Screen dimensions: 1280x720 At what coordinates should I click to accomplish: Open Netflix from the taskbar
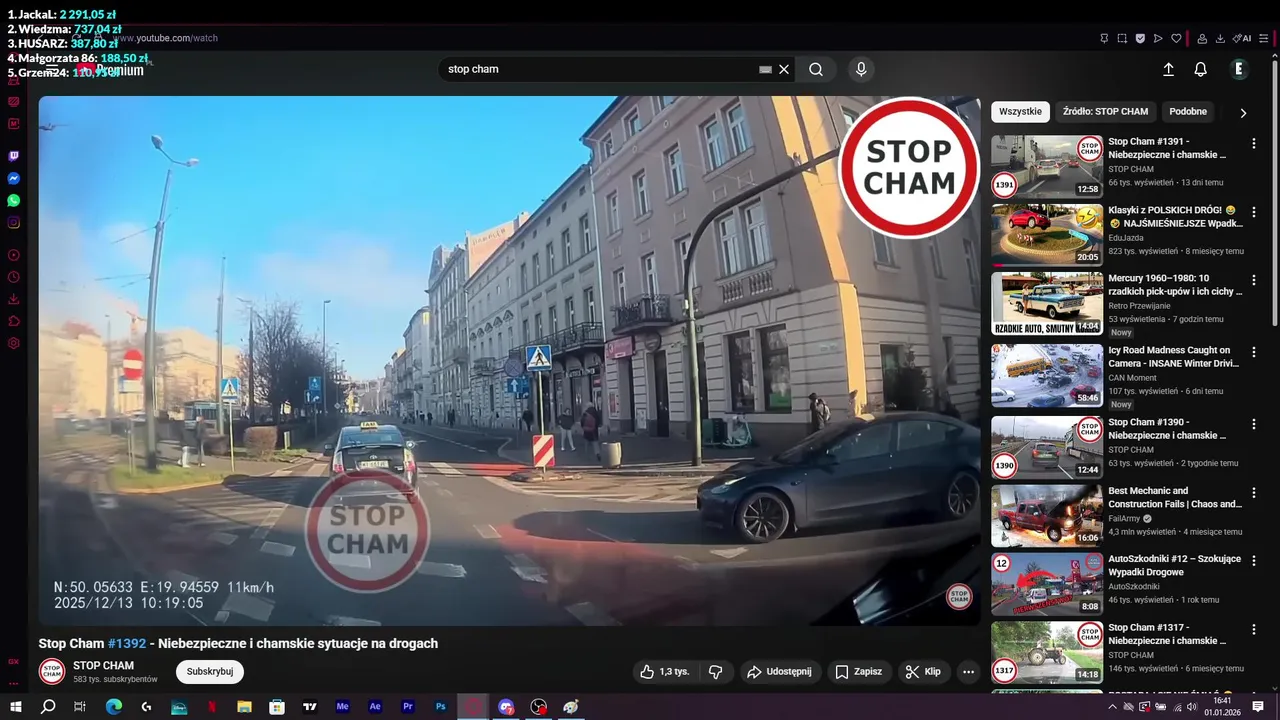(212, 707)
